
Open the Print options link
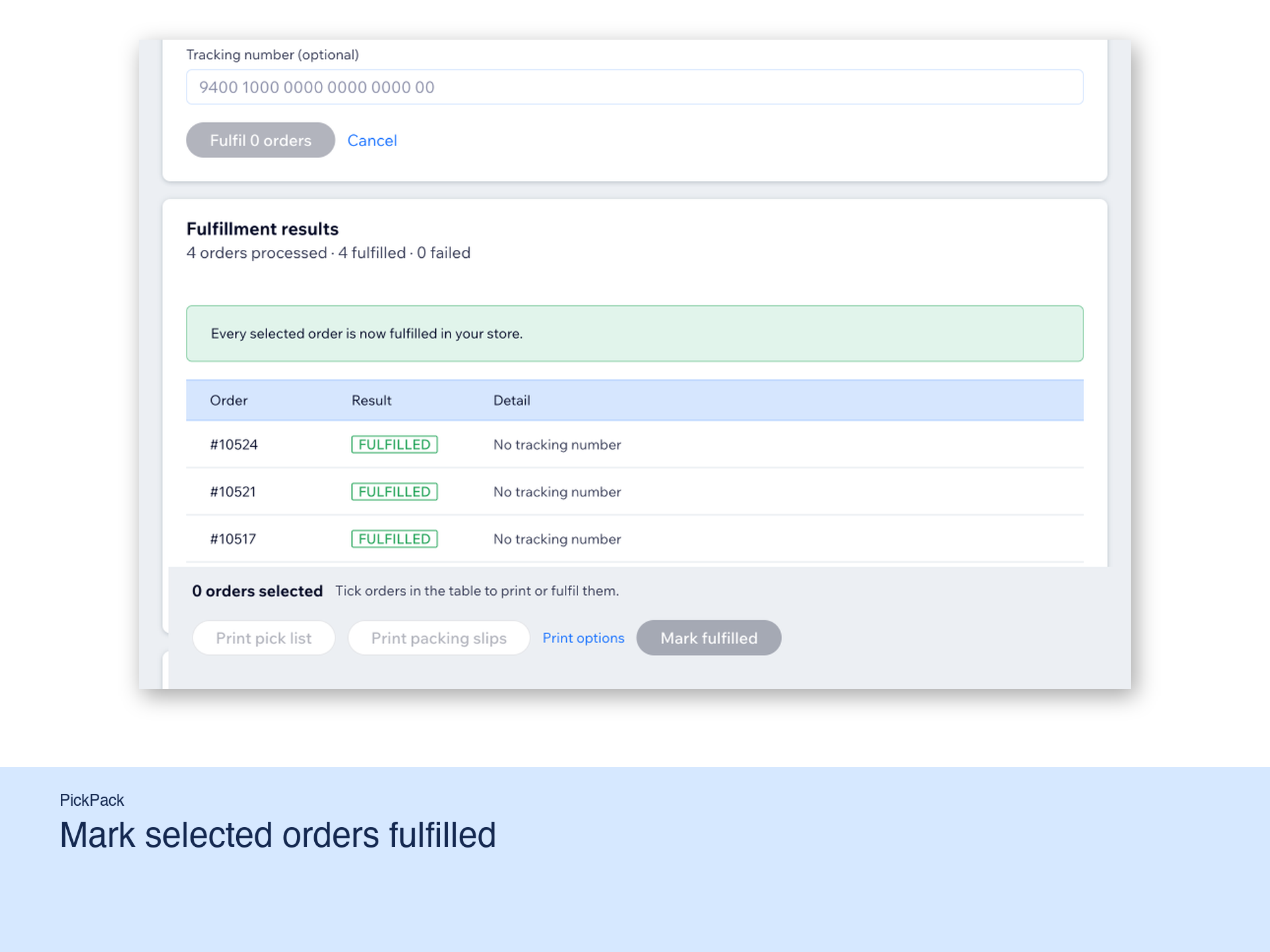pos(583,638)
